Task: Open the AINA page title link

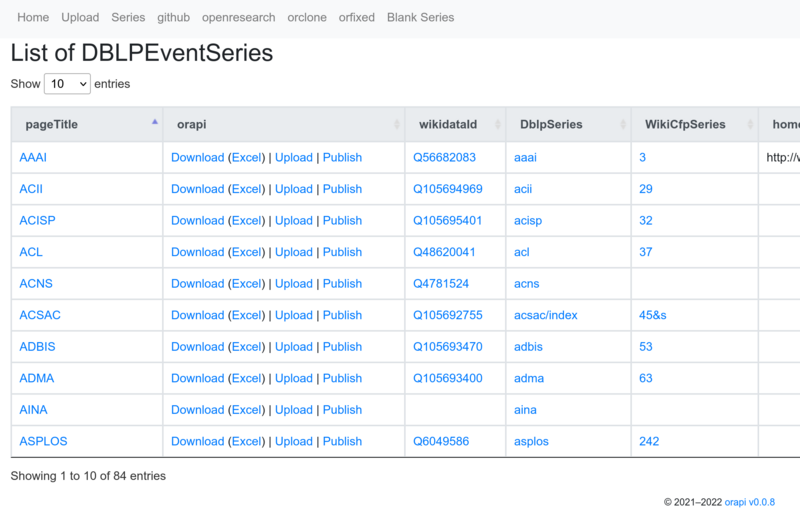Action: click(33, 410)
